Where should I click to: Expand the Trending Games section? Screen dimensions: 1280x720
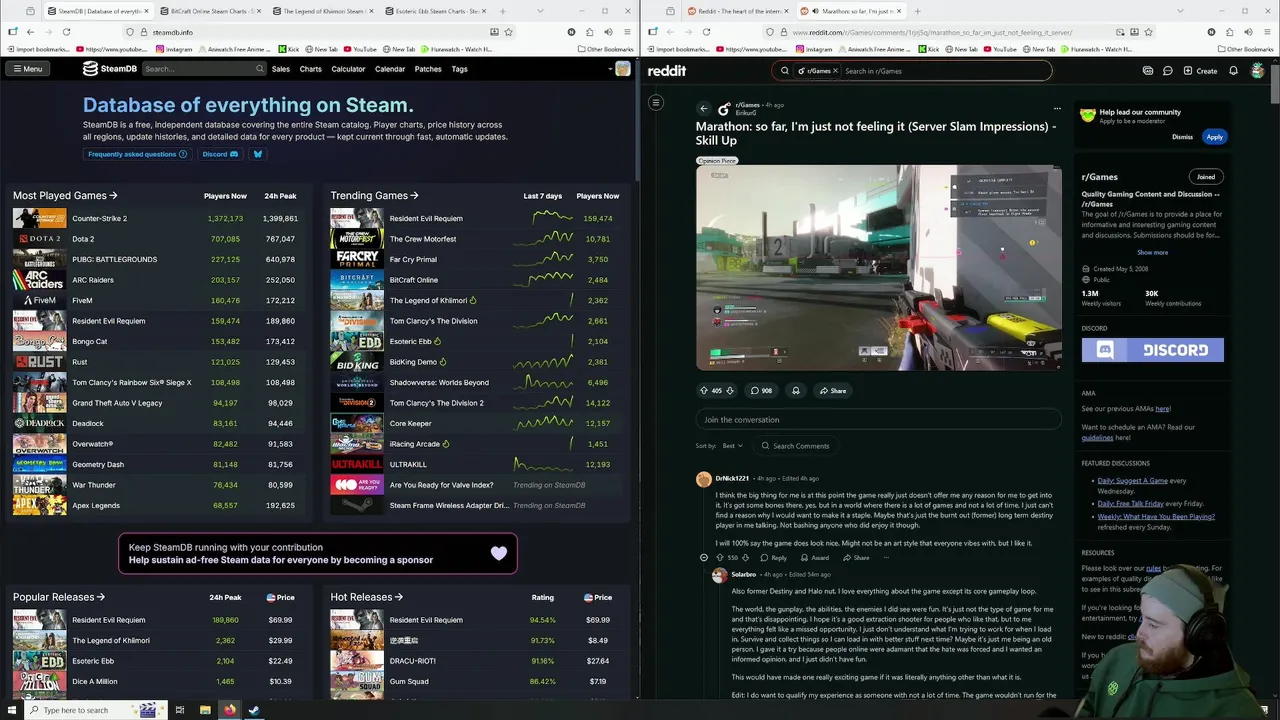[x=374, y=196]
